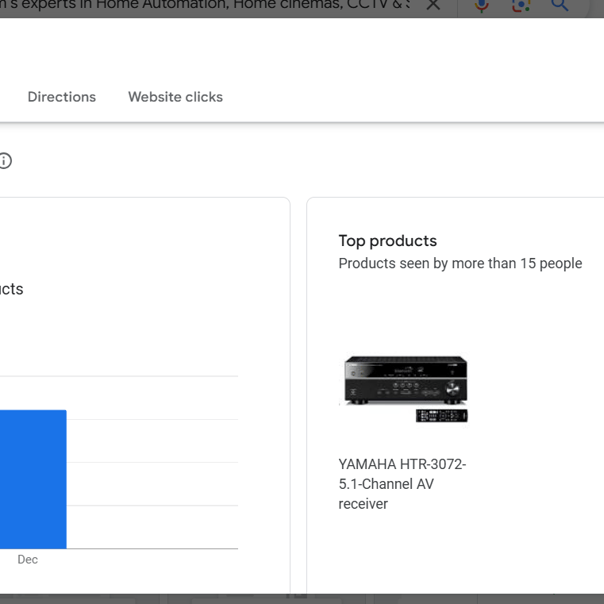Clear the search box with the X icon
The width and height of the screenshot is (604, 604).
click(x=433, y=5)
